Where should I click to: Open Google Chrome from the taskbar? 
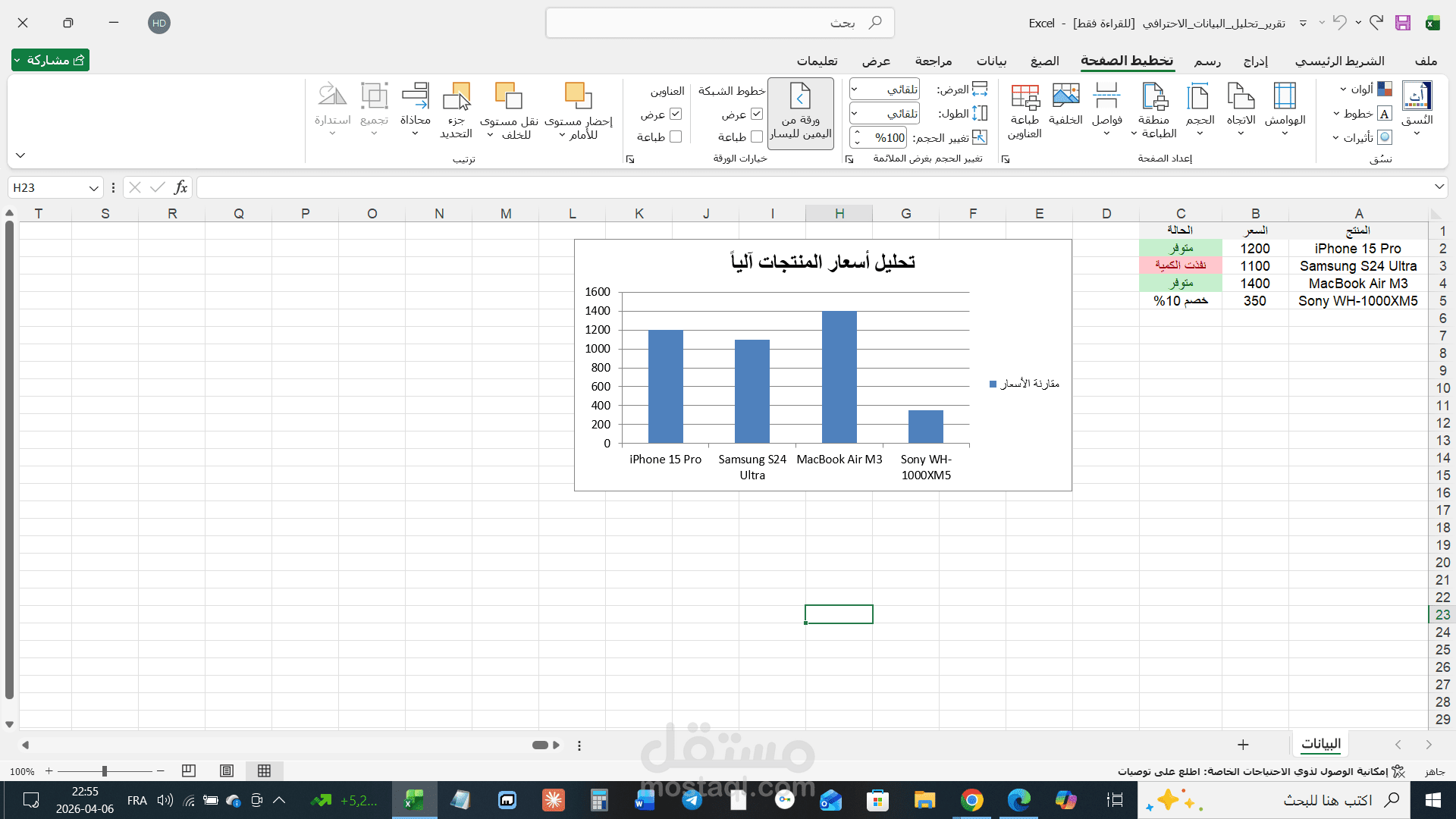coord(971,800)
